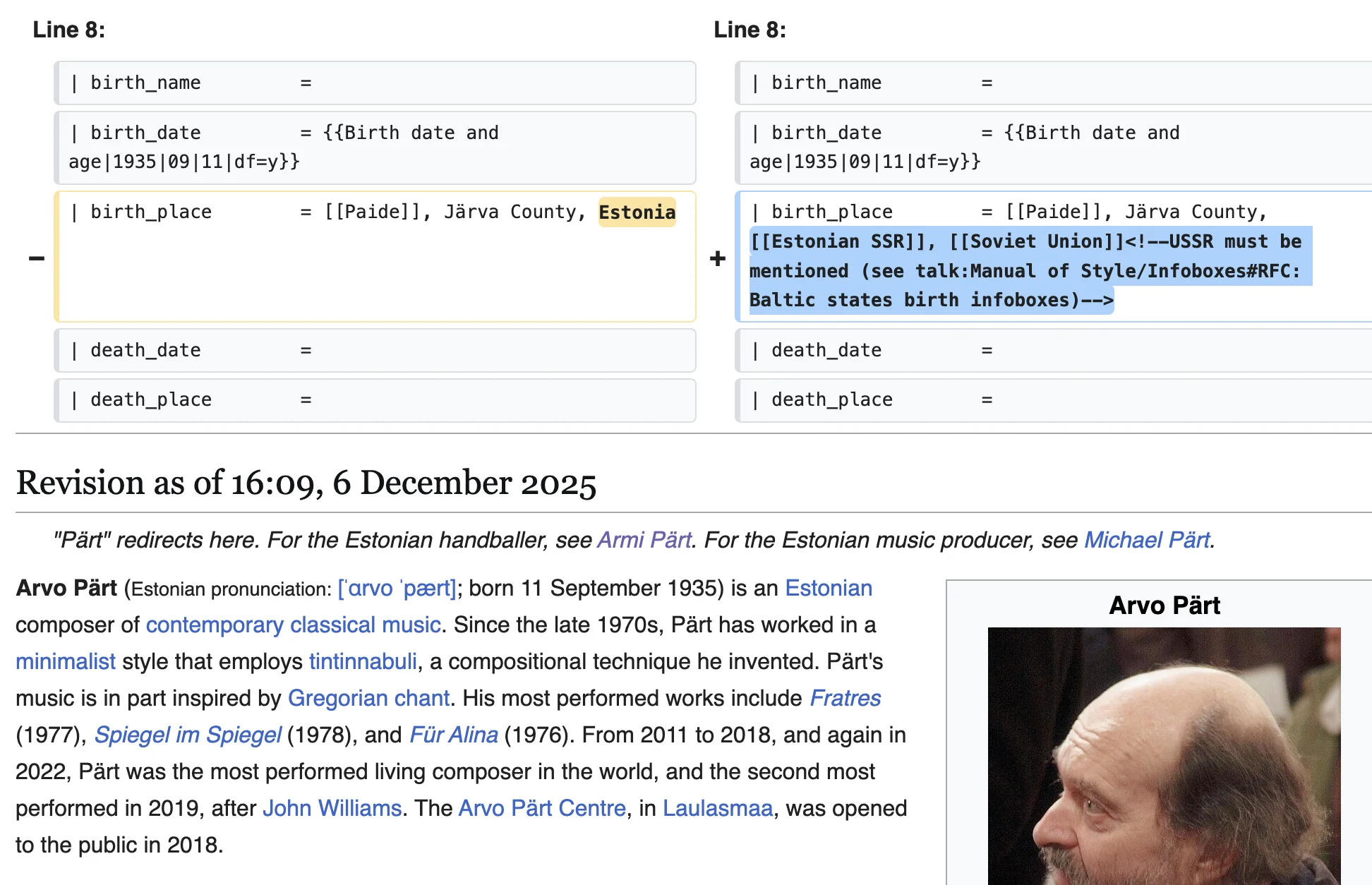The image size is (1372, 885).
Task: Open the Michael Pärt link
Action: click(1147, 540)
